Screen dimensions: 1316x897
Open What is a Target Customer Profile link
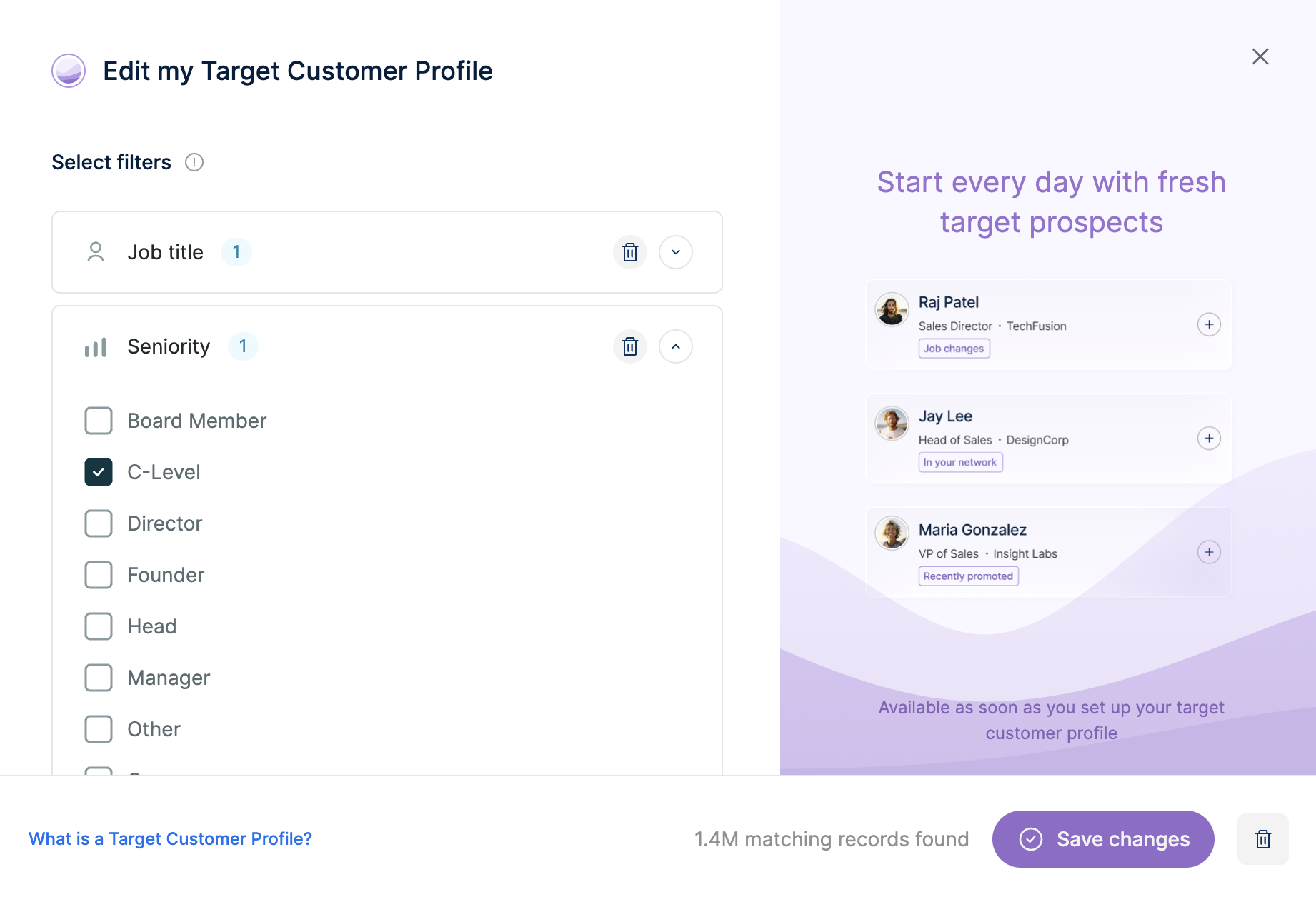pos(170,838)
